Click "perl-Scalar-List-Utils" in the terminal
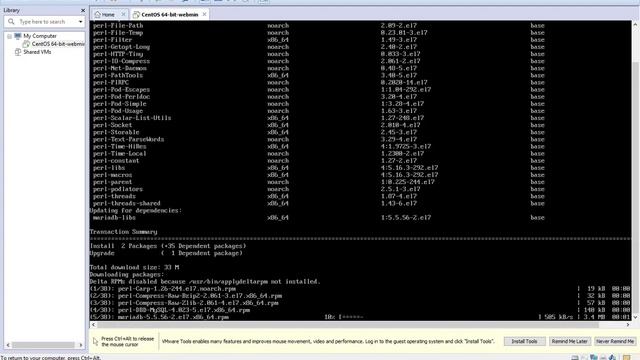 pyautogui.click(x=132, y=118)
